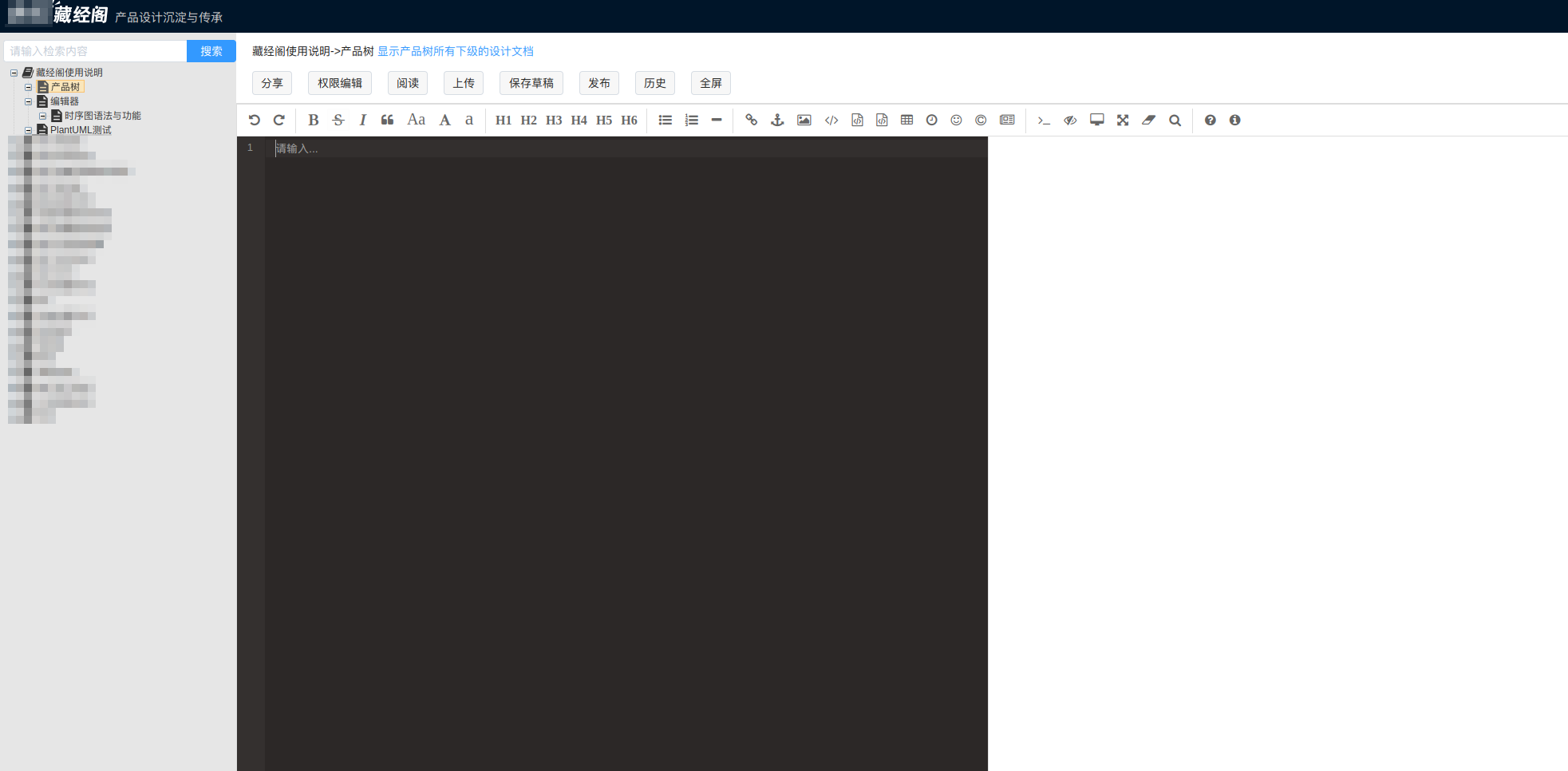Viewport: 1568px width, 771px height.
Task: Select 藏经阁使用说明 in the tree
Action: (x=69, y=73)
